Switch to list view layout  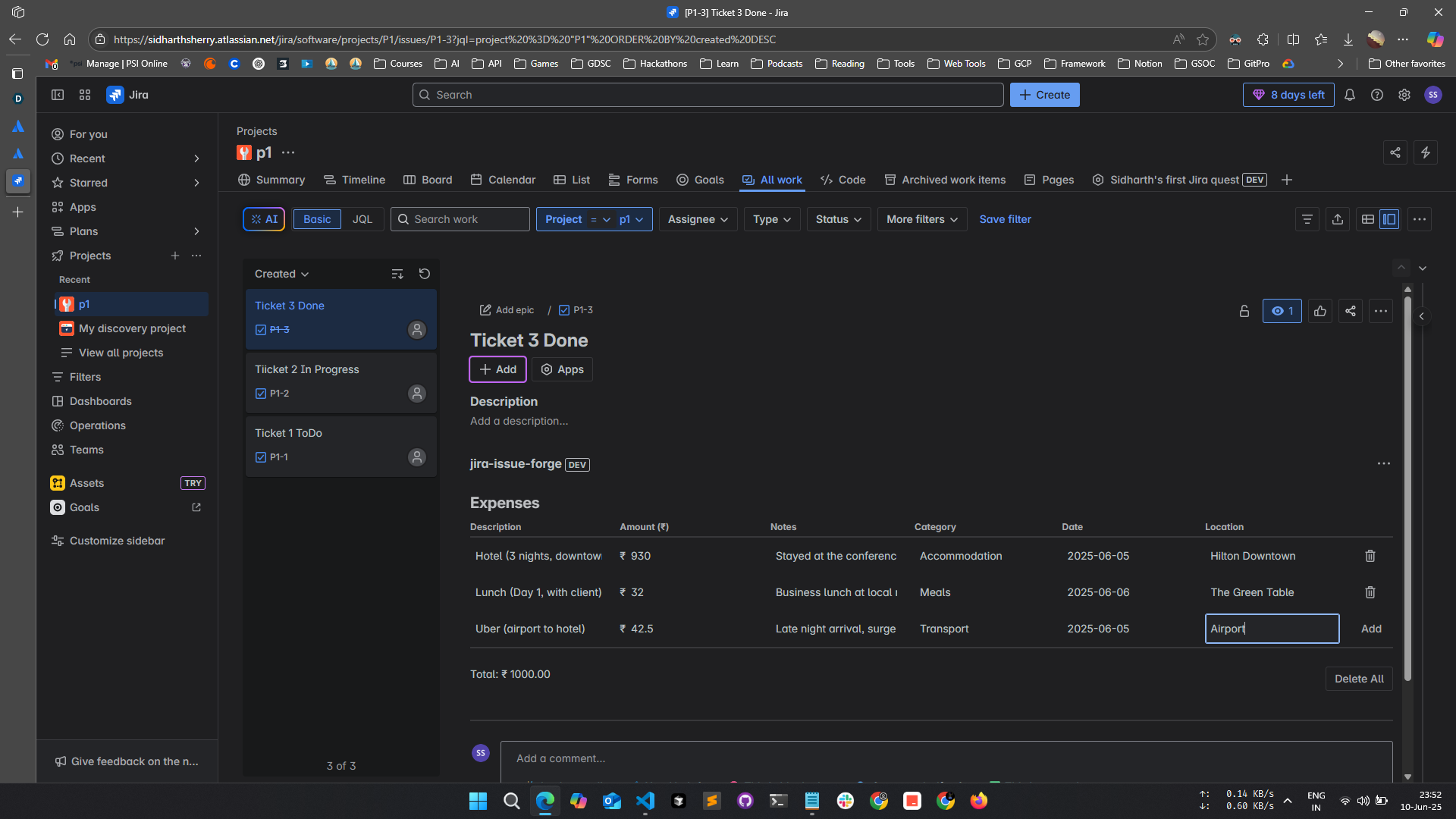(x=1367, y=219)
